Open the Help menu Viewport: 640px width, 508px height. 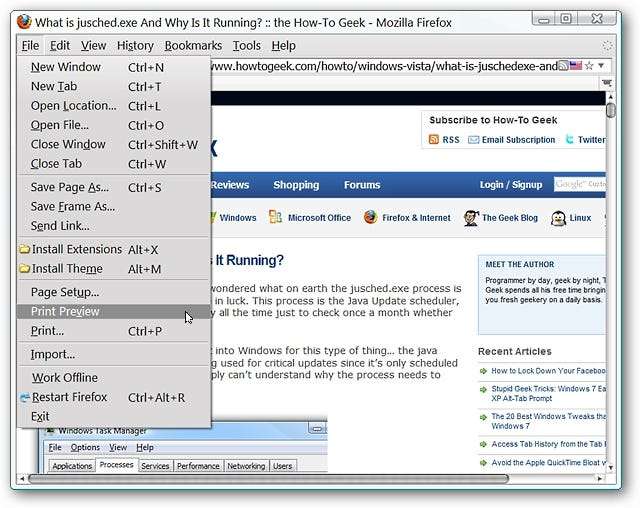(x=283, y=46)
